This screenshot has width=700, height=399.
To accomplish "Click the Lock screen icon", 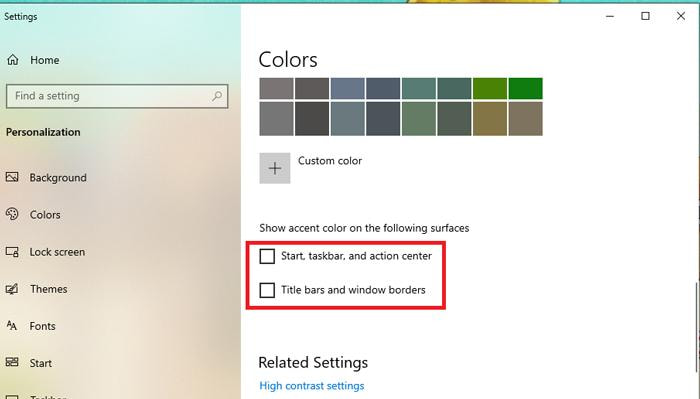I will (x=12, y=252).
